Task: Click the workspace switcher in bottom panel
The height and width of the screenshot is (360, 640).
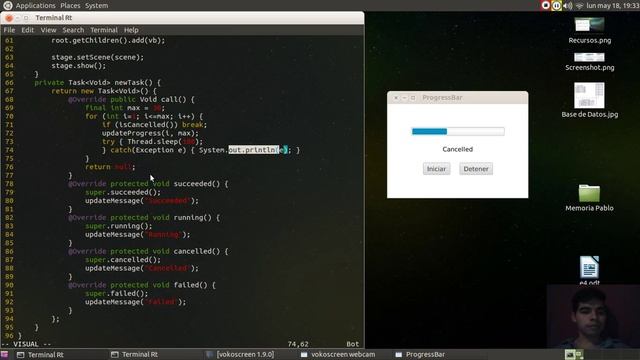Action: click(574, 355)
